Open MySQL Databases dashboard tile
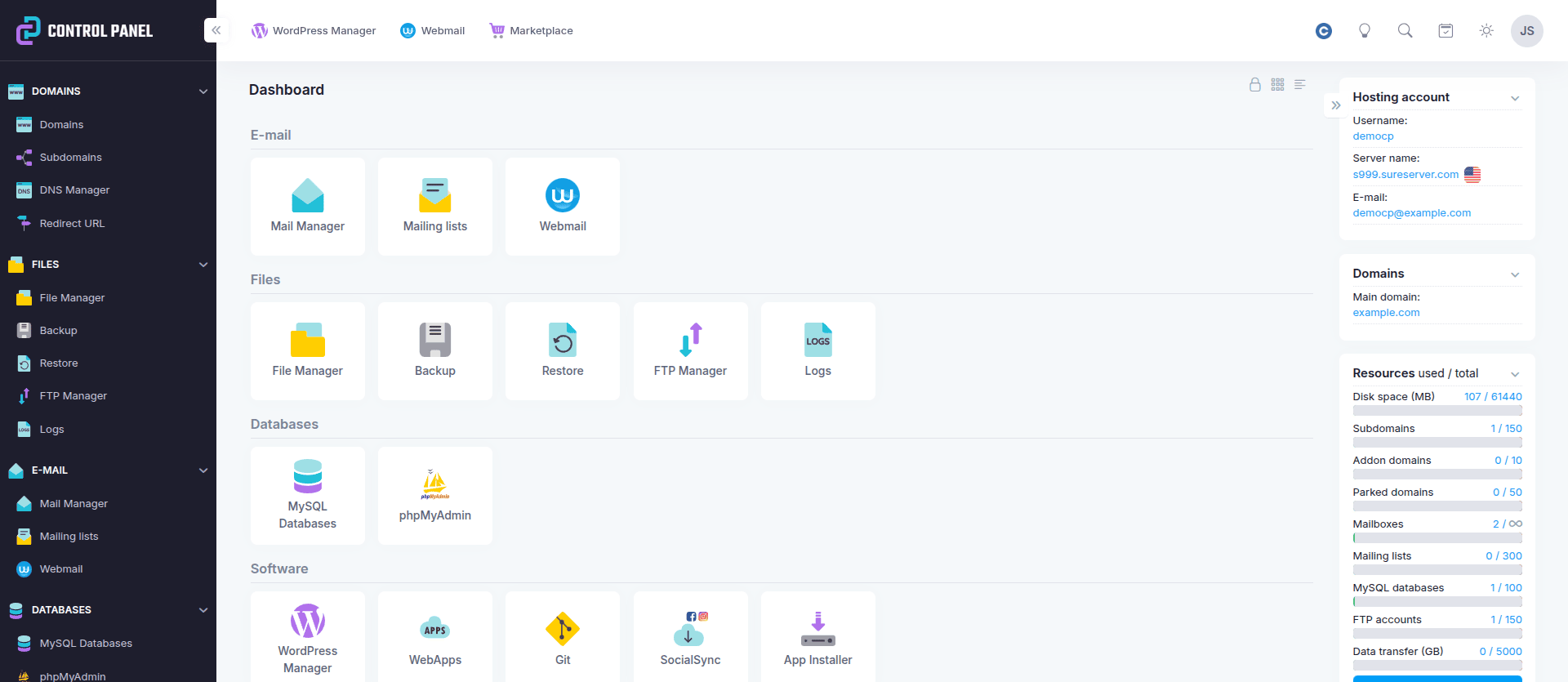Screen dimensions: 1568x682 [307, 496]
